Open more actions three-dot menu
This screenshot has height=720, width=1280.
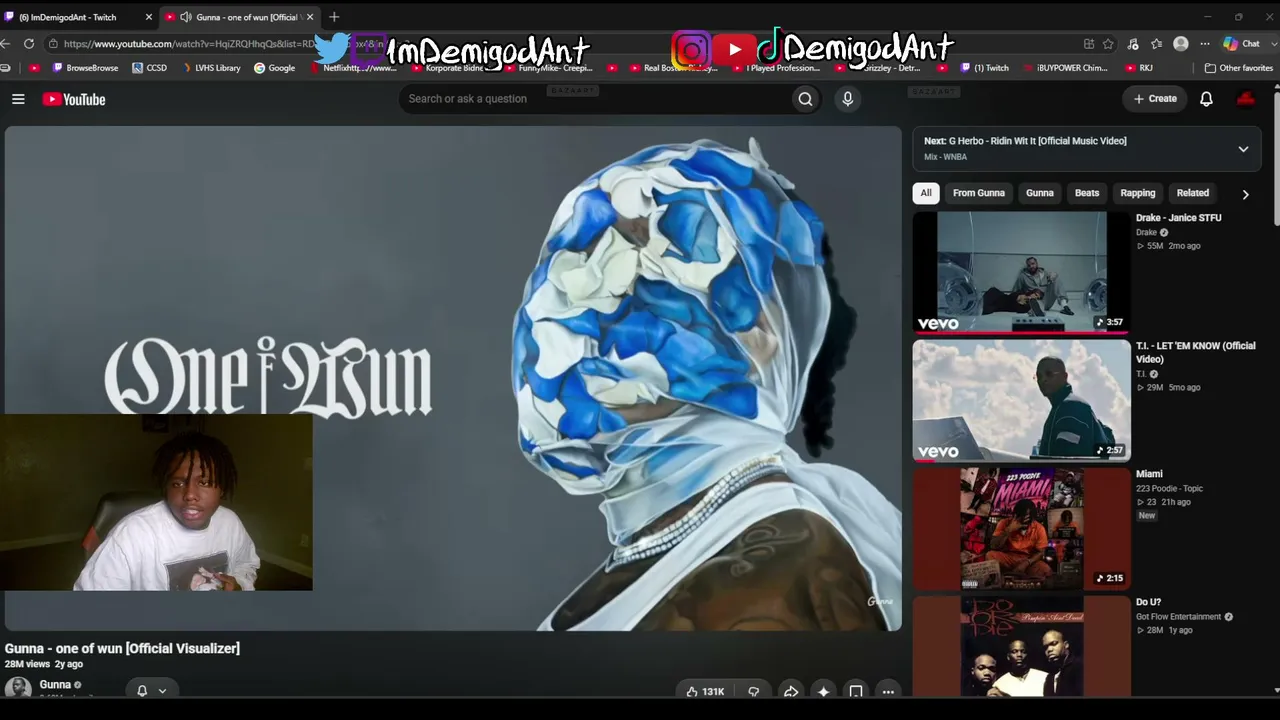click(888, 691)
